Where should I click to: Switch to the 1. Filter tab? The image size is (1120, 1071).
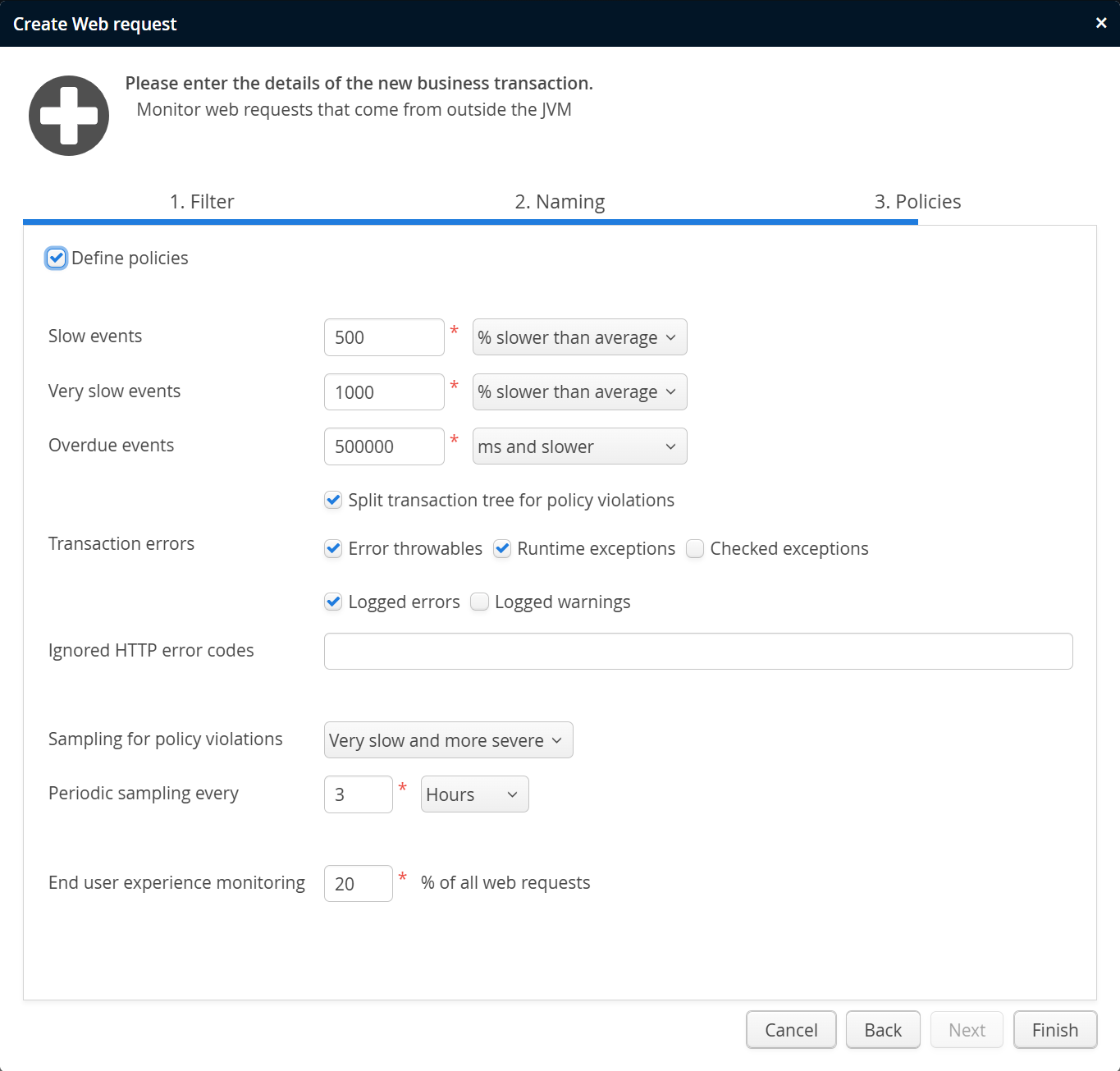tap(202, 202)
